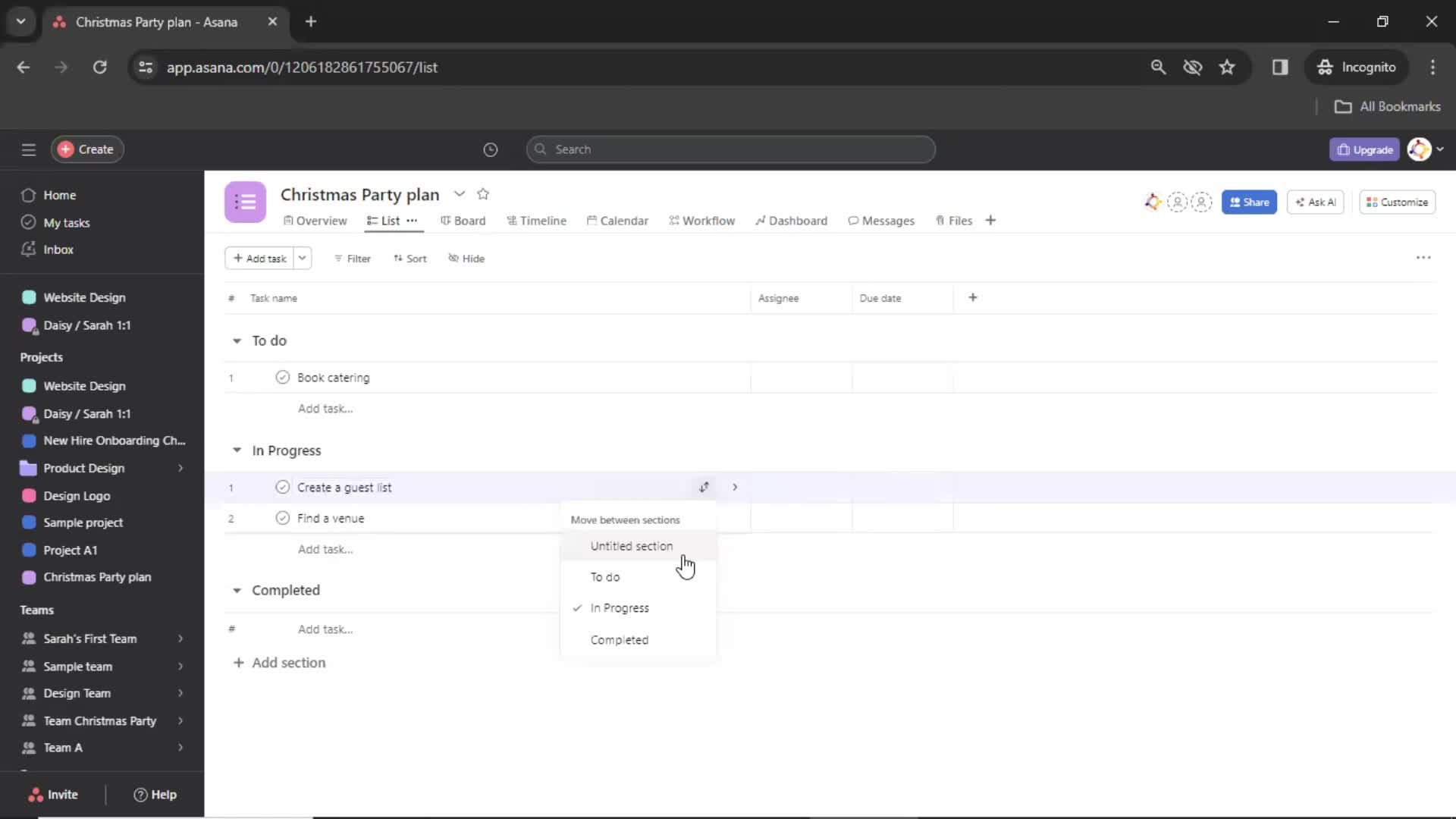Toggle task completion circle for Book catering
The height and width of the screenshot is (819, 1456).
282,377
